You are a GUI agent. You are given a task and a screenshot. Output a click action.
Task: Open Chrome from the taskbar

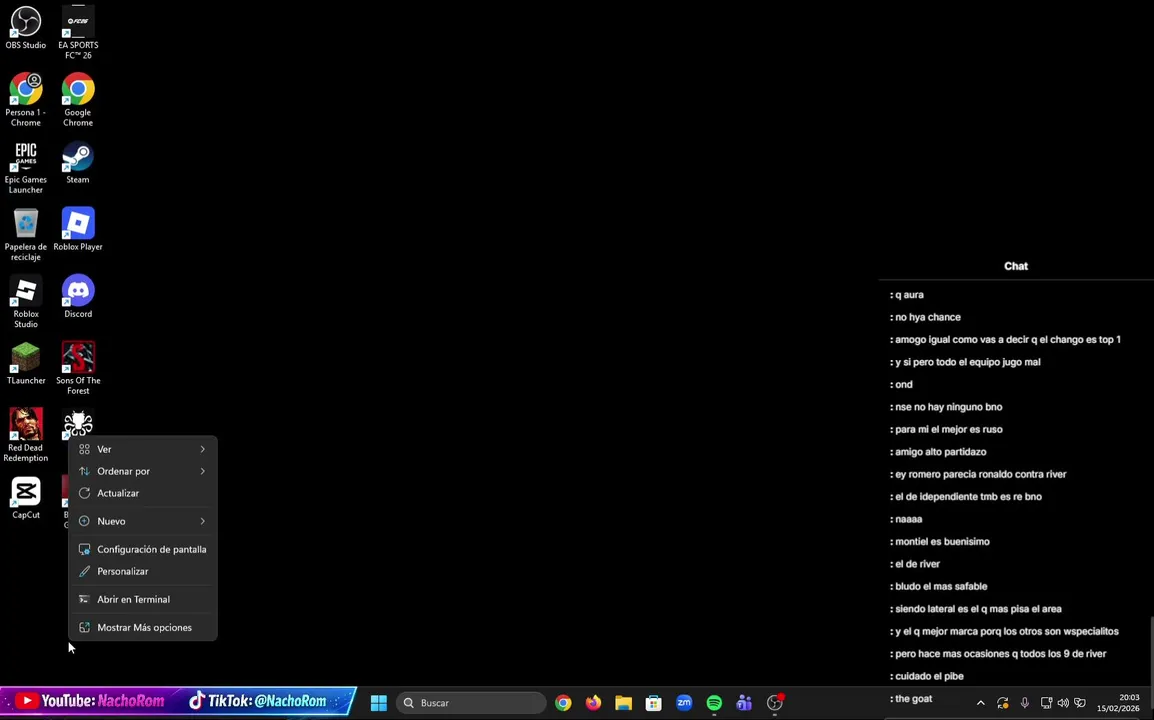coord(563,703)
